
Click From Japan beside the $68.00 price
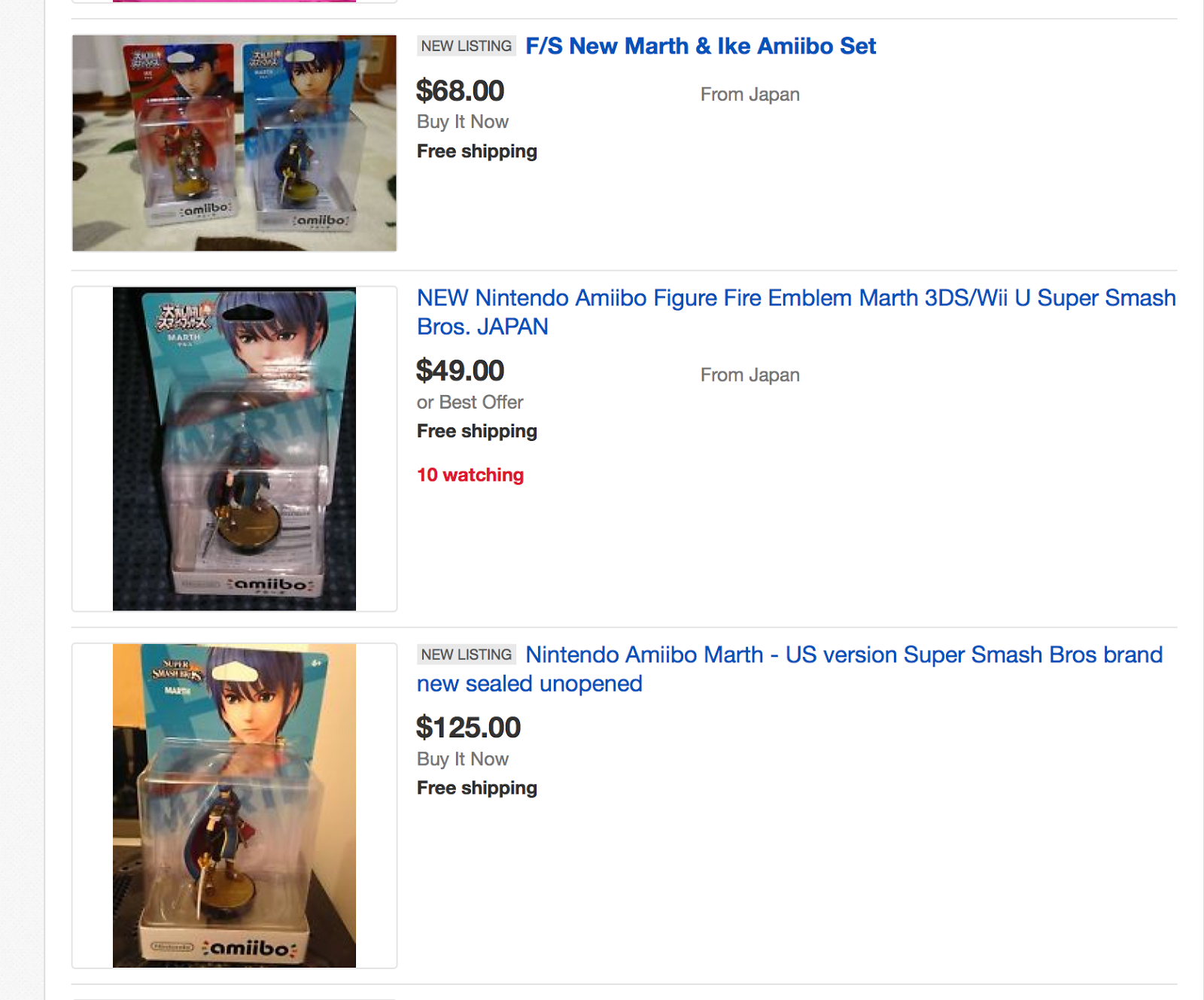click(749, 95)
